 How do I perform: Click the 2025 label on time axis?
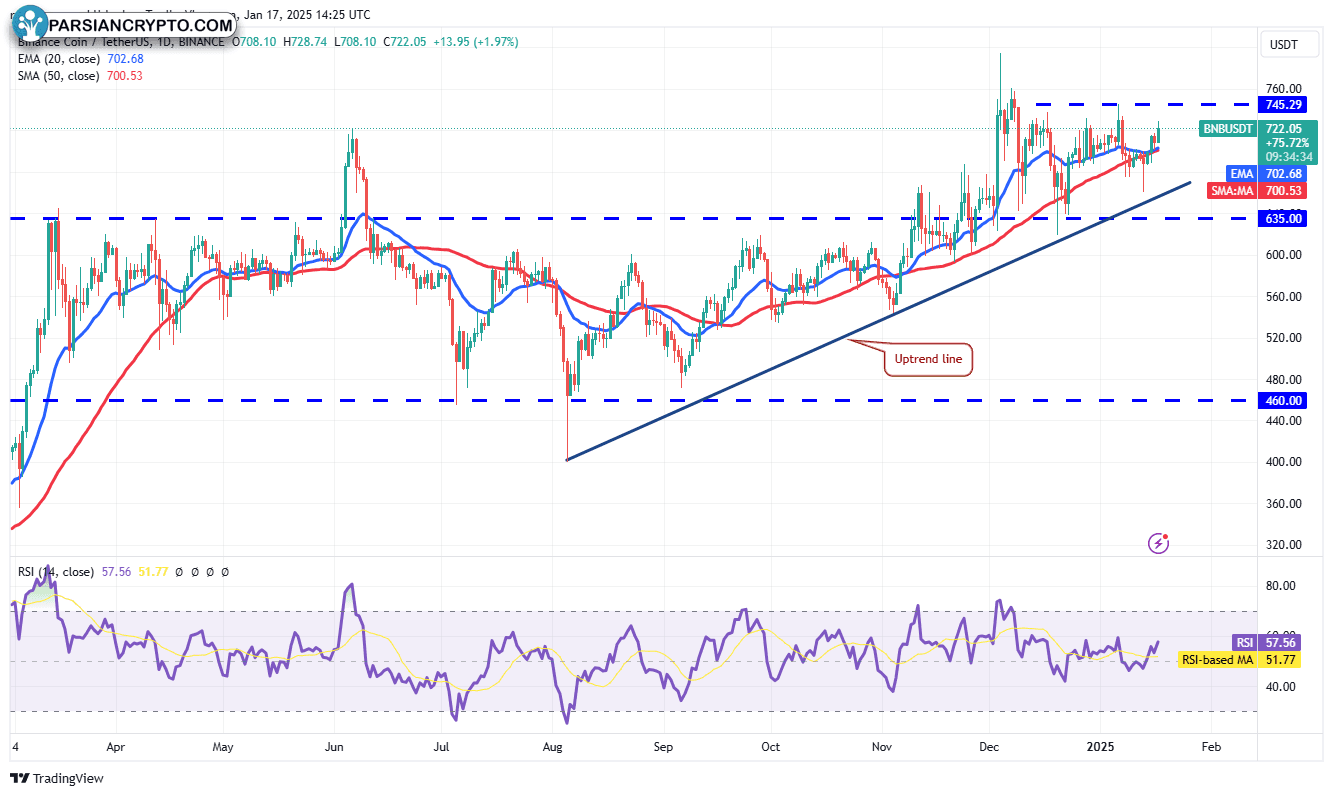(x=1101, y=746)
